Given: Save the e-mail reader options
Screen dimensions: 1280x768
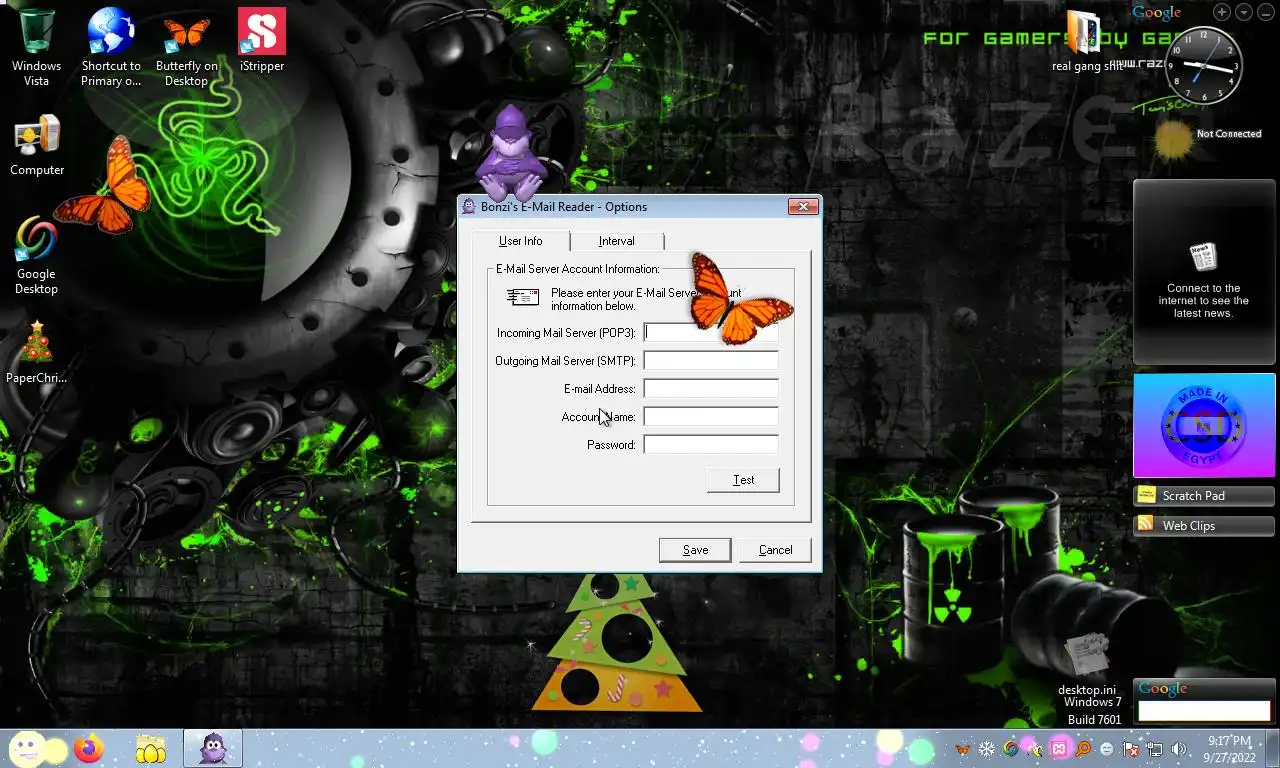Looking at the screenshot, I should tap(695, 550).
